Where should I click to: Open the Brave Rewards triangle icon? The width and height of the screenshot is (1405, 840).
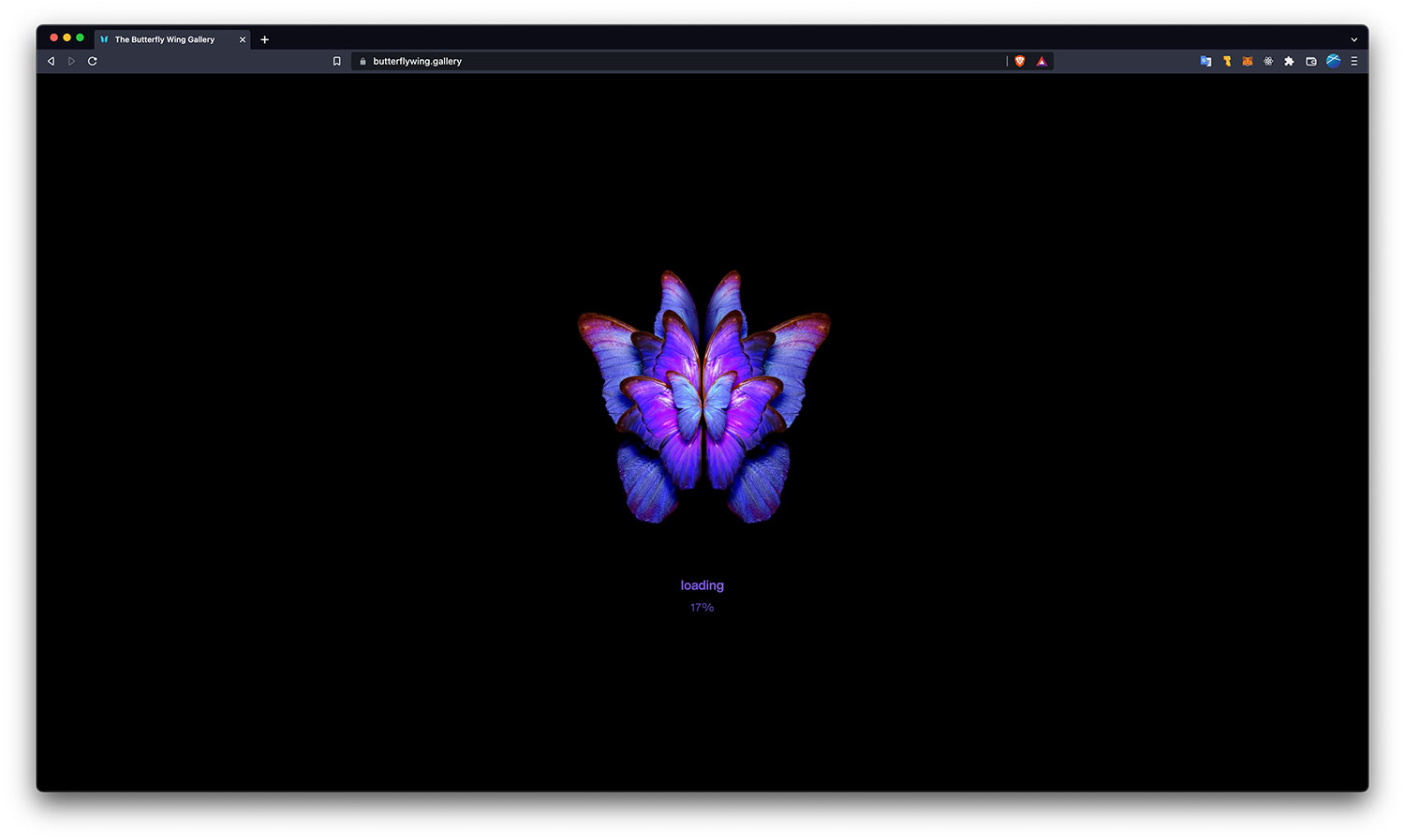pos(1042,61)
